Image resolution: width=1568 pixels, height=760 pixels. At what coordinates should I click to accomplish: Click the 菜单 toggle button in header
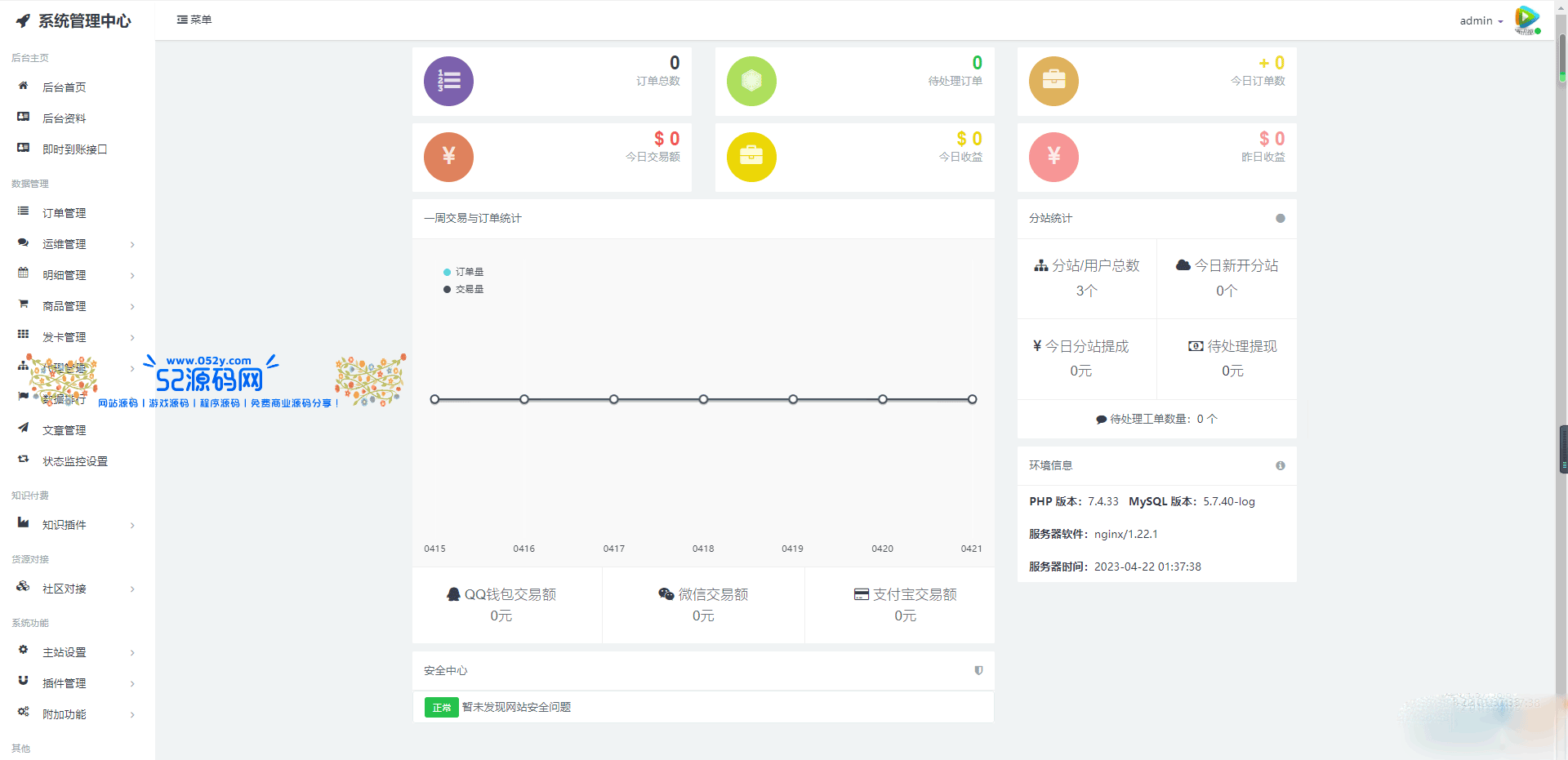click(194, 20)
